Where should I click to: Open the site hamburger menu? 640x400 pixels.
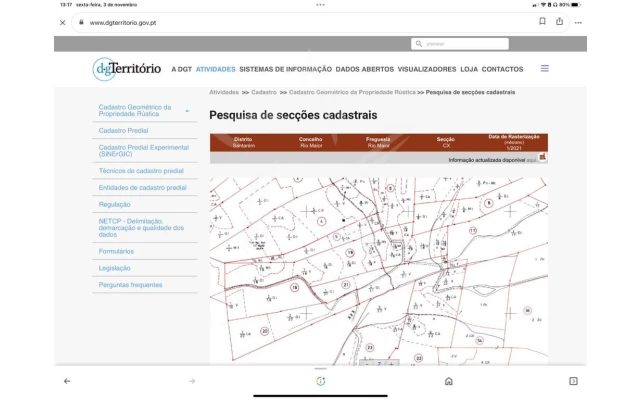coord(545,69)
